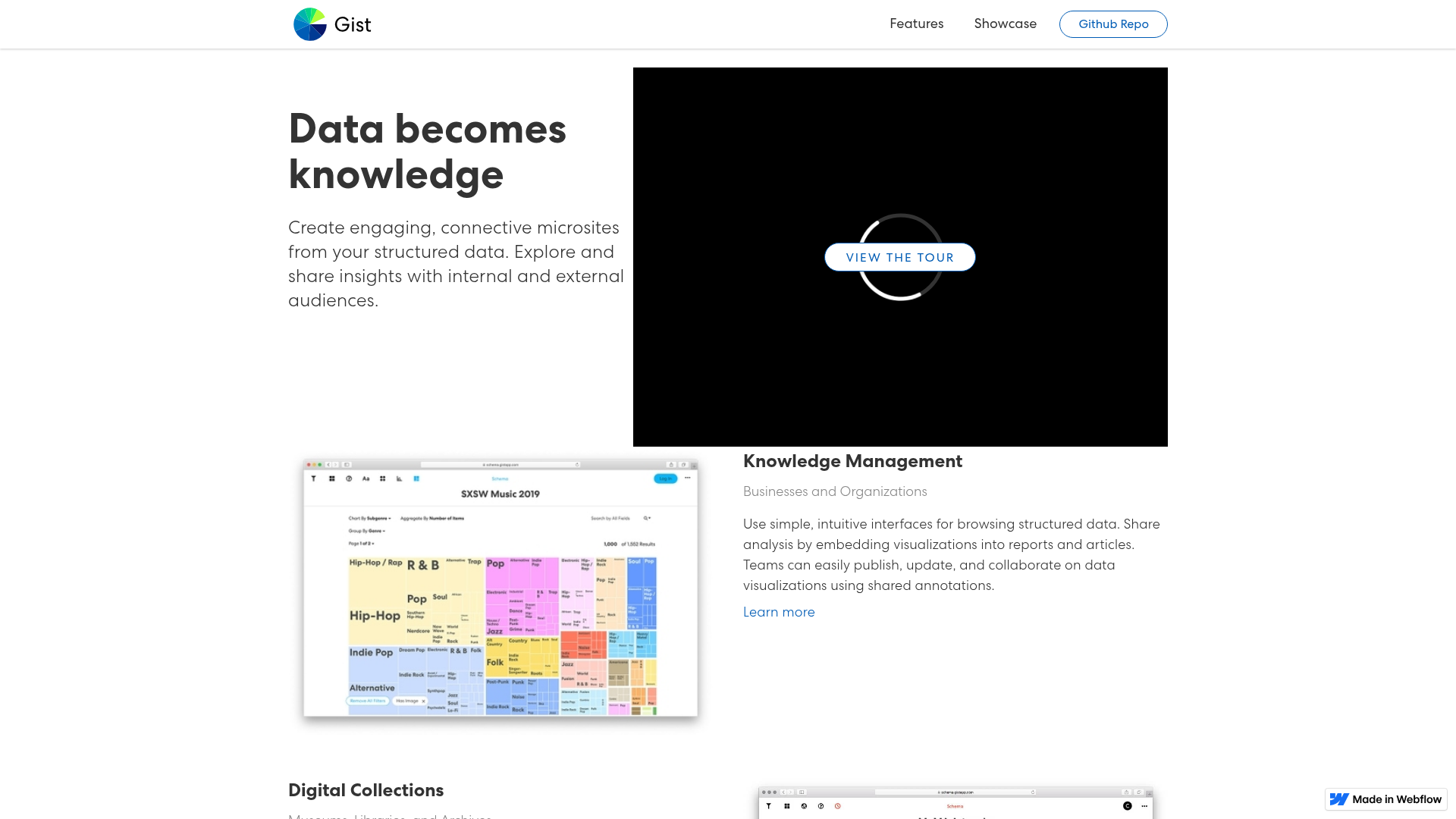Click the red clock icon in the bottom toolbar
This screenshot has height=819, width=1456.
(x=837, y=806)
